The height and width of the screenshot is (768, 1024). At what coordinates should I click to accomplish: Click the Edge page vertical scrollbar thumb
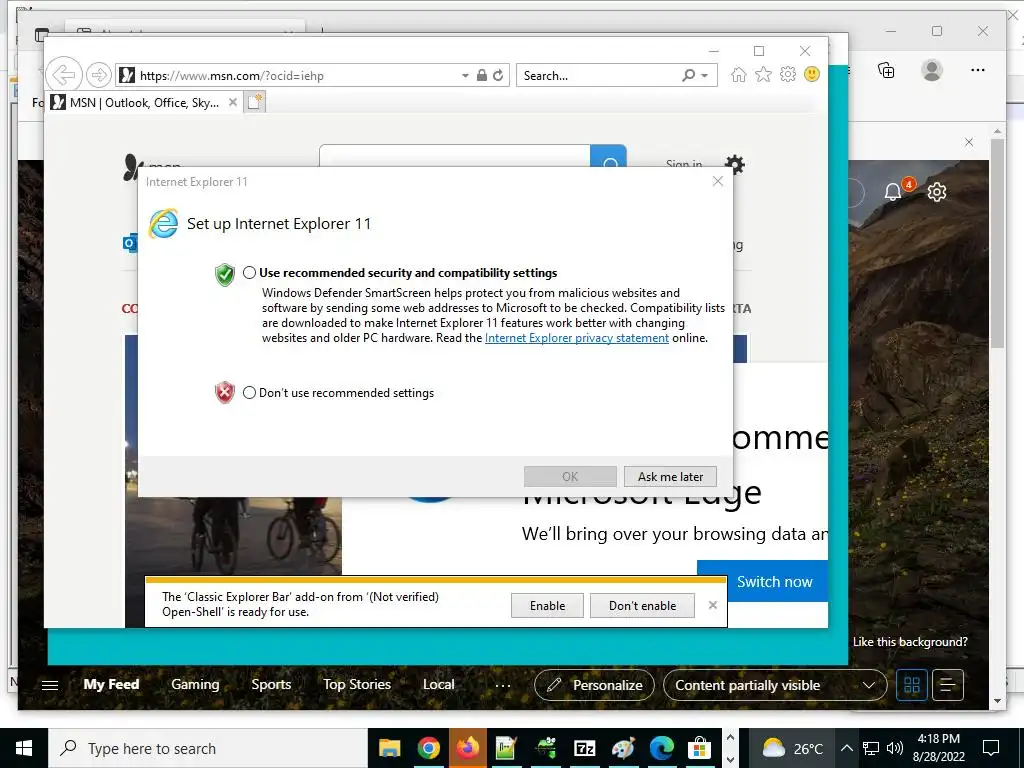(997, 242)
